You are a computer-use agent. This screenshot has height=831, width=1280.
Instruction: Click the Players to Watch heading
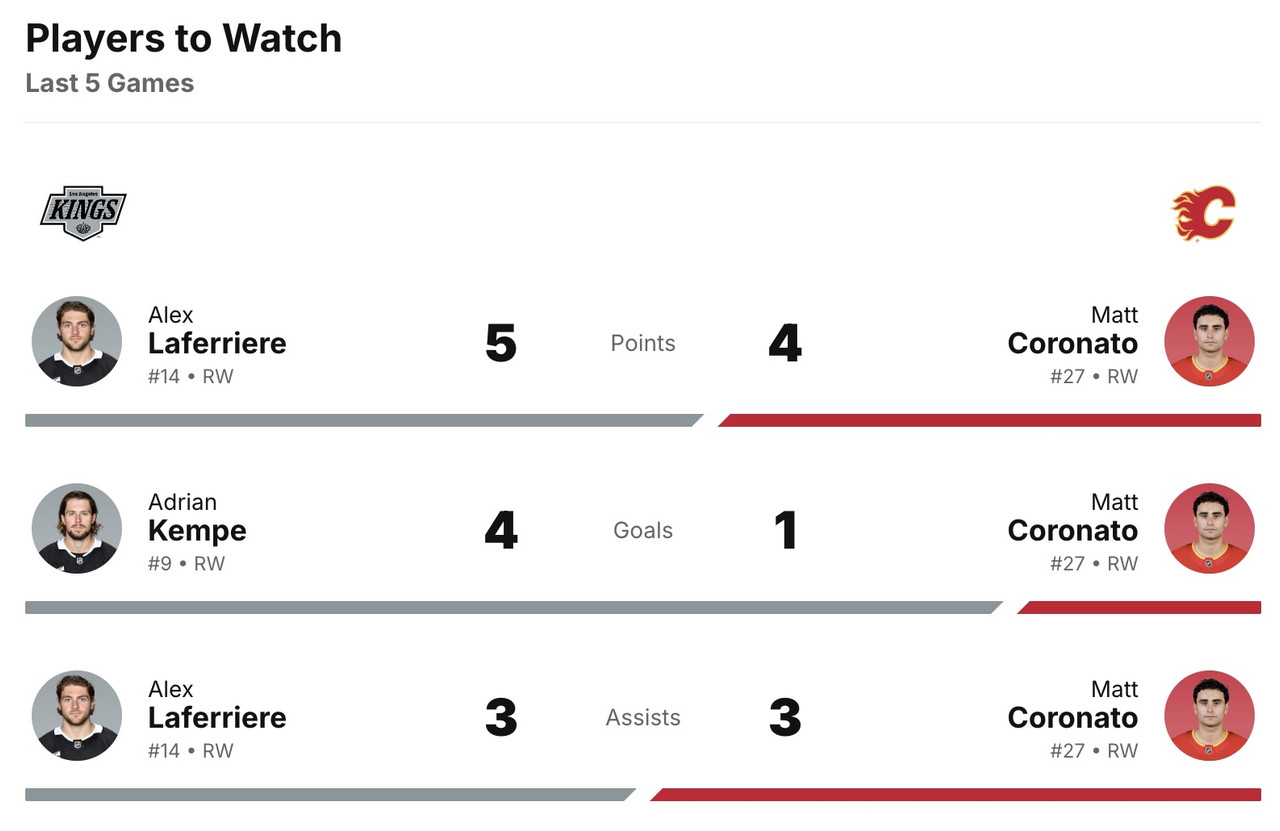(x=184, y=39)
